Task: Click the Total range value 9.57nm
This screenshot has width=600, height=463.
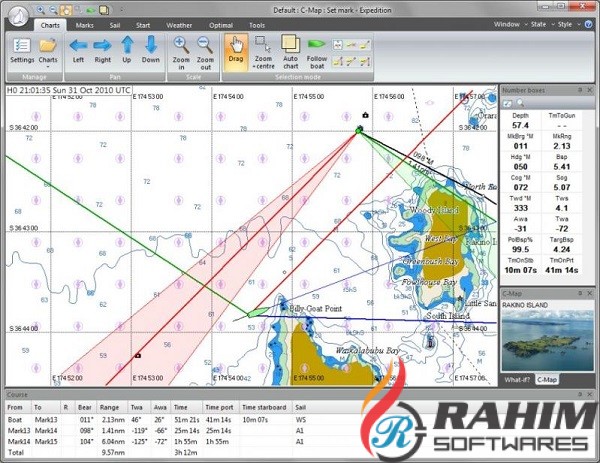Action: pyautogui.click(x=113, y=452)
